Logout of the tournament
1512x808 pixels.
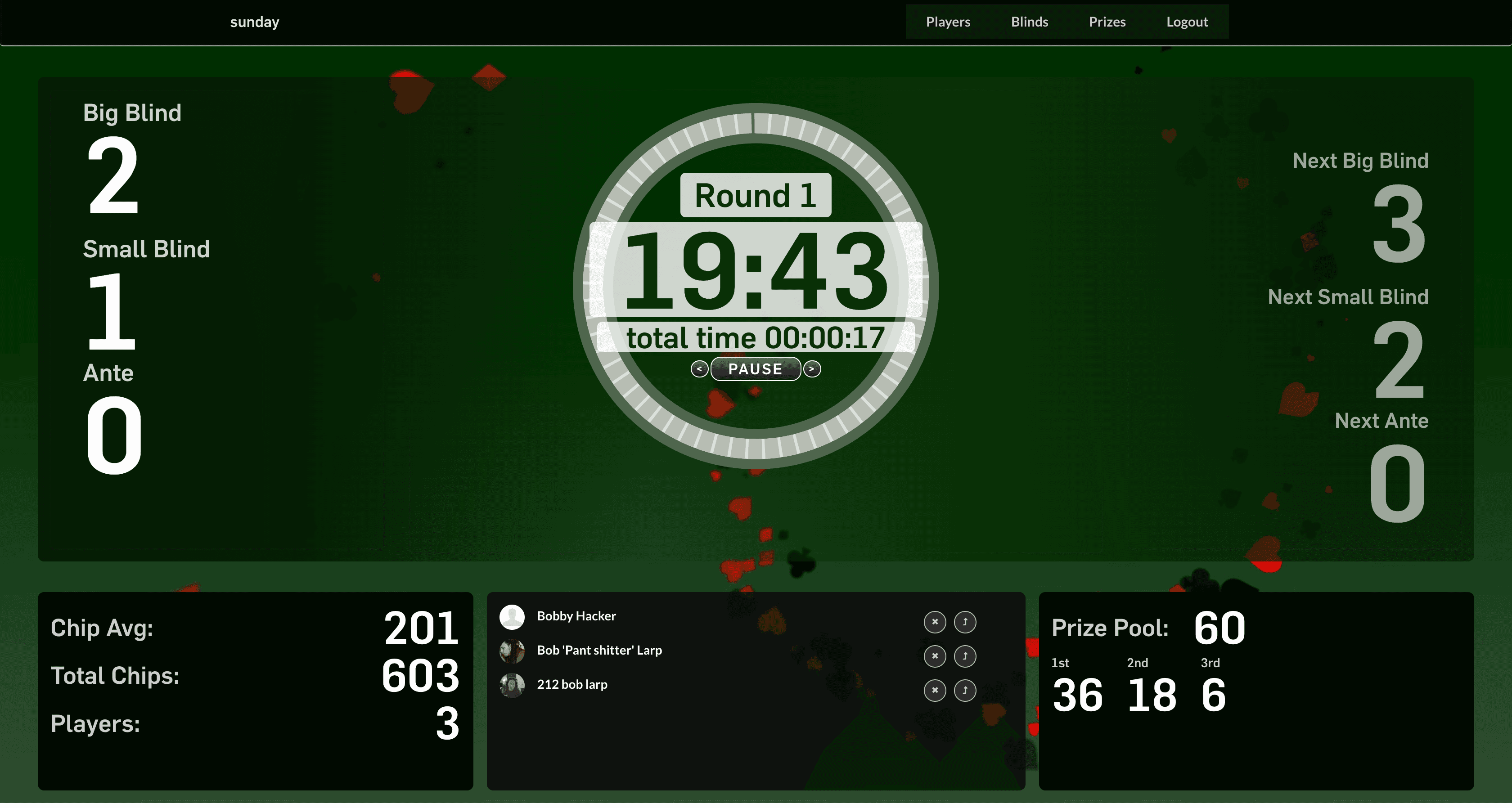coord(1188,22)
